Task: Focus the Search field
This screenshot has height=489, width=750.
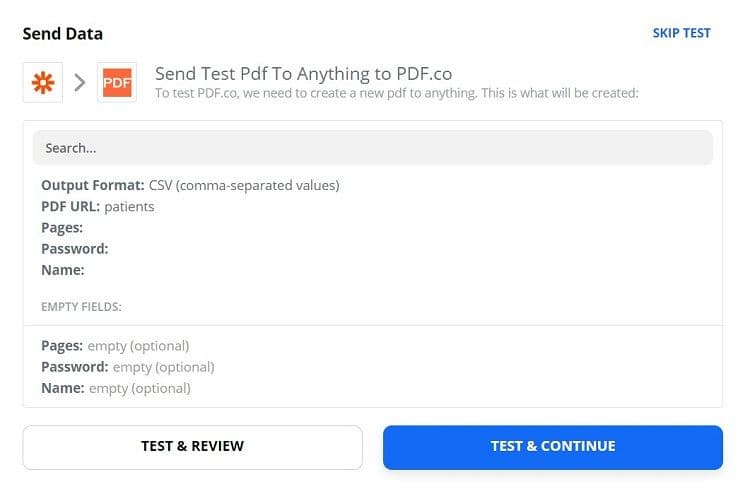Action: [x=372, y=148]
